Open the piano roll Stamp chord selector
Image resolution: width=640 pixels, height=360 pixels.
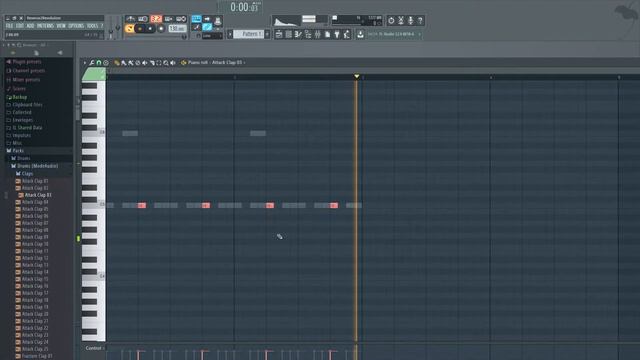coord(106,62)
